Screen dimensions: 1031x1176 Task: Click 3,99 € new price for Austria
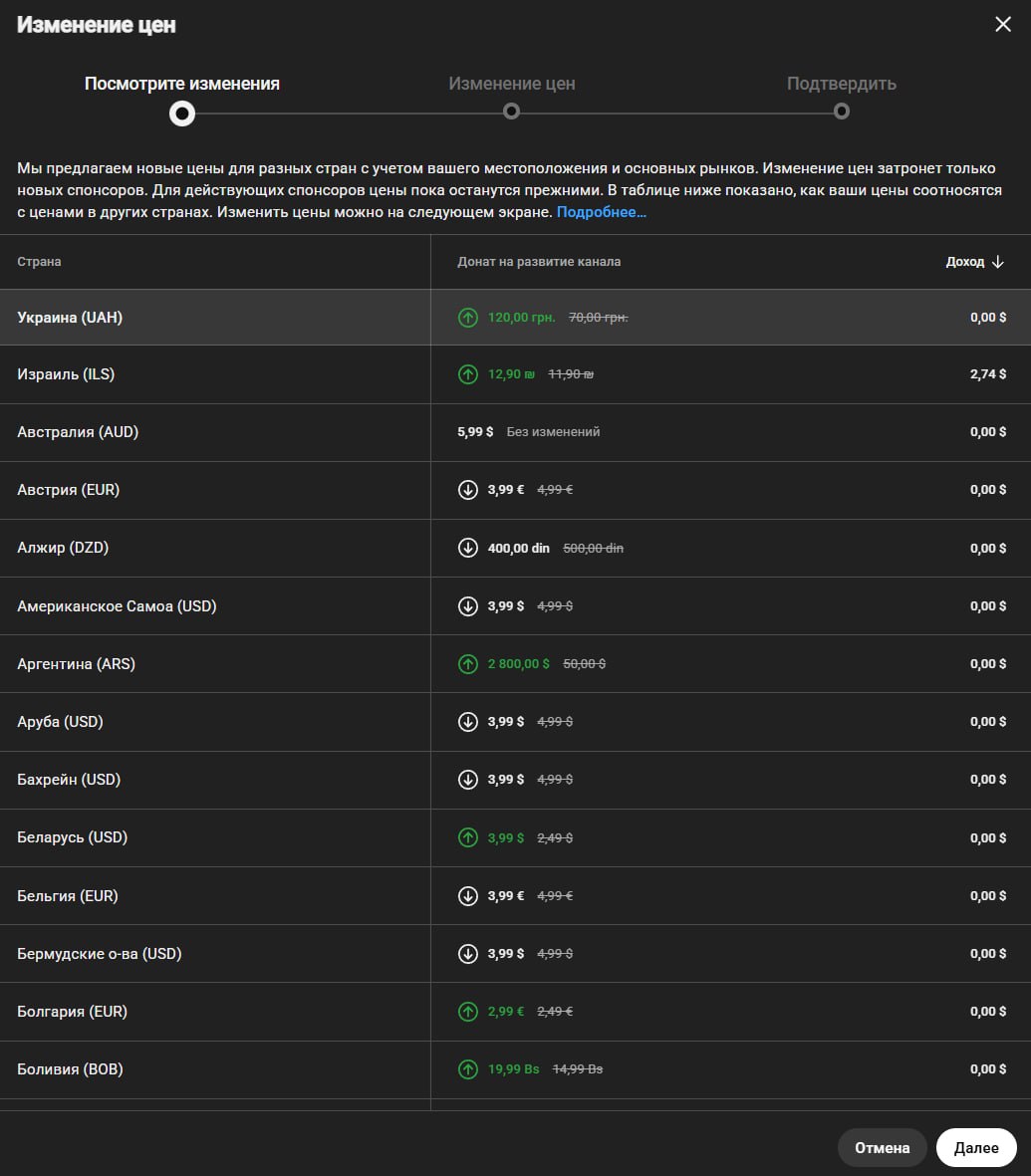(x=506, y=490)
